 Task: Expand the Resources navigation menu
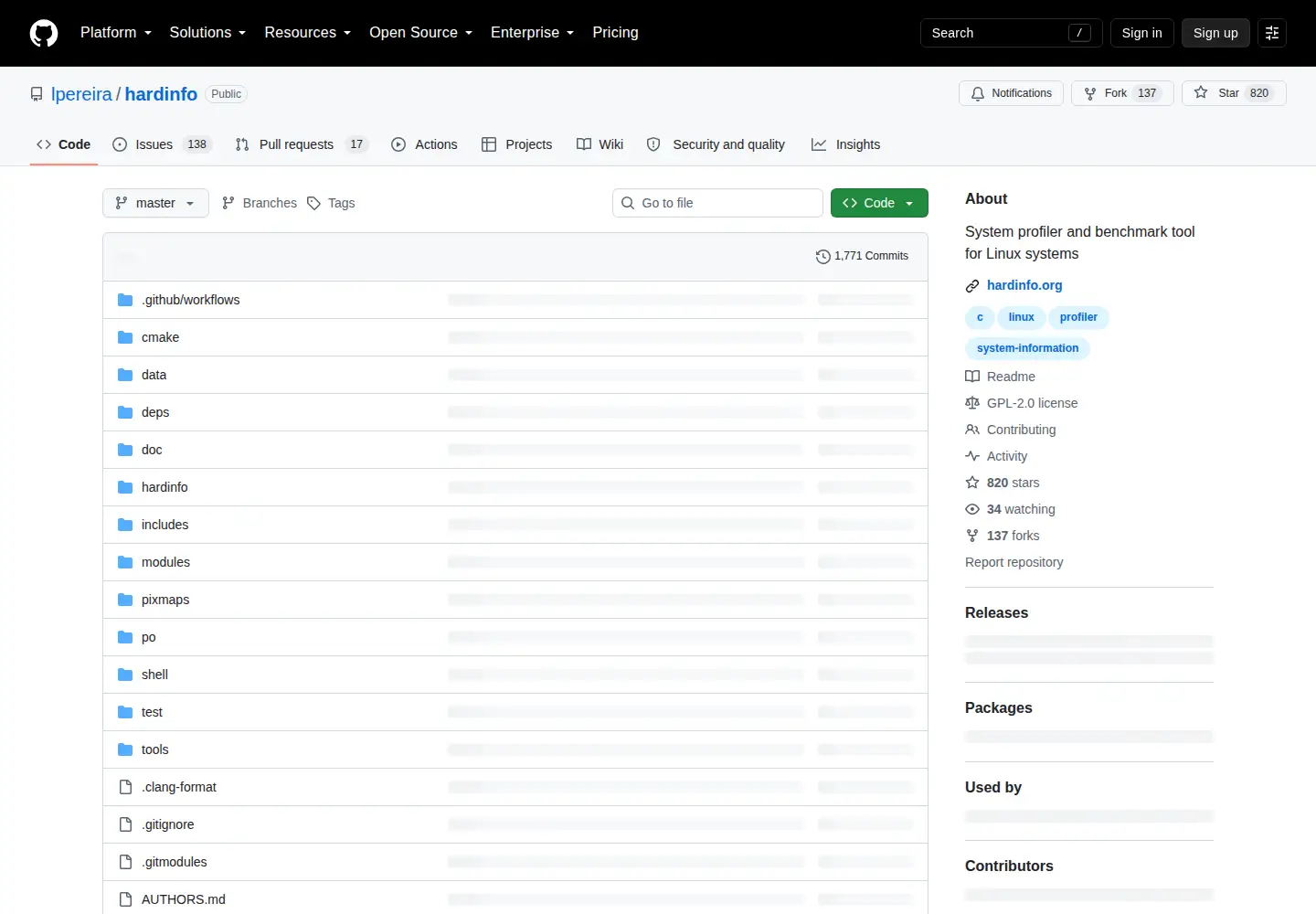pyautogui.click(x=308, y=33)
